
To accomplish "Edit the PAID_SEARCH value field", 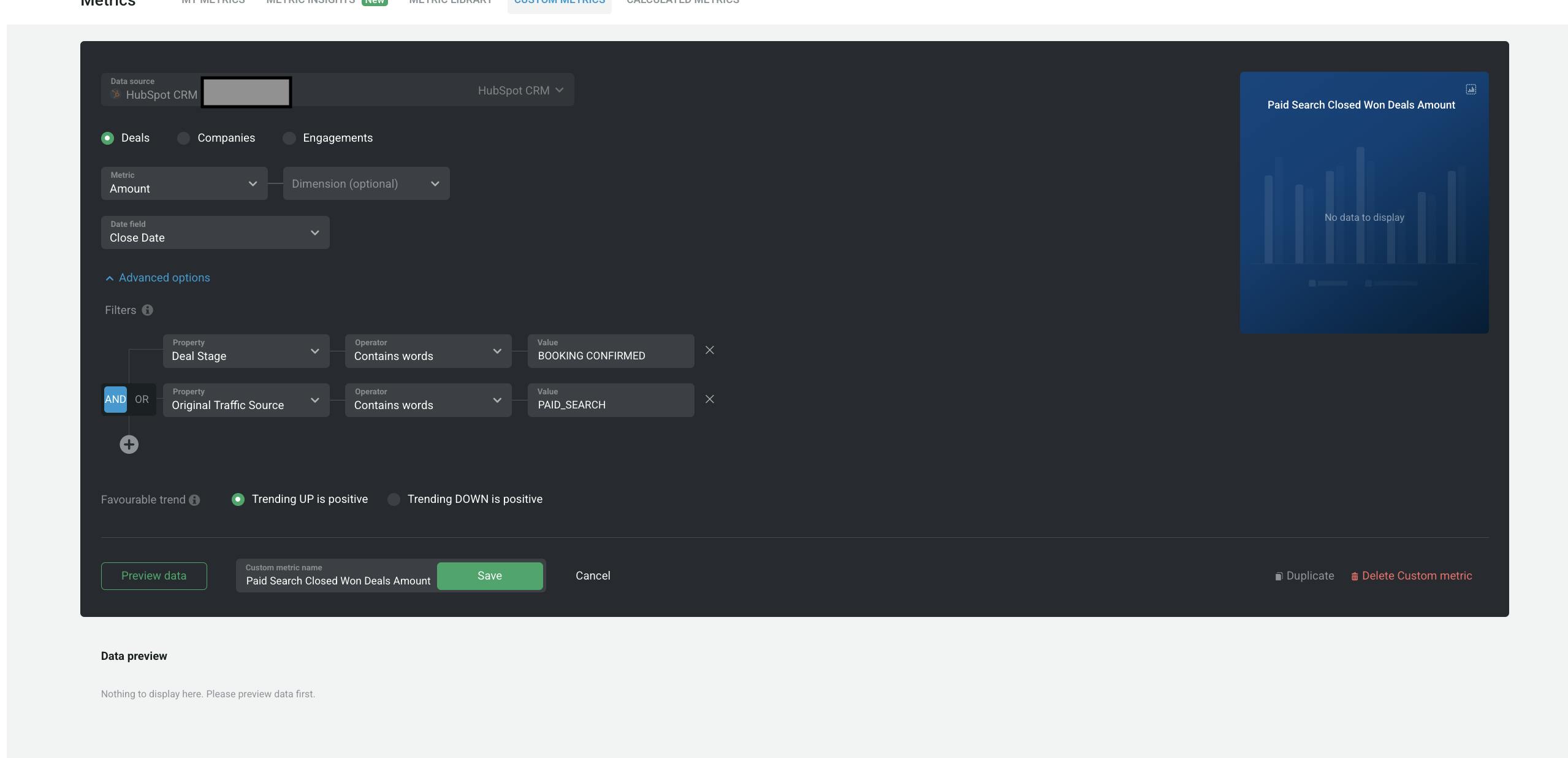I will pos(611,400).
